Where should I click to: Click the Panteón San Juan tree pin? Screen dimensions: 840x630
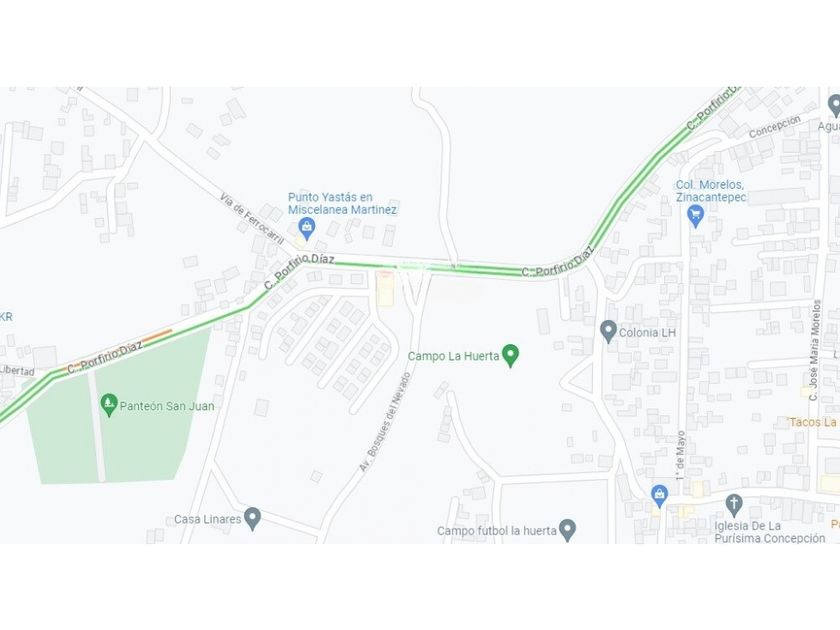coord(109,406)
